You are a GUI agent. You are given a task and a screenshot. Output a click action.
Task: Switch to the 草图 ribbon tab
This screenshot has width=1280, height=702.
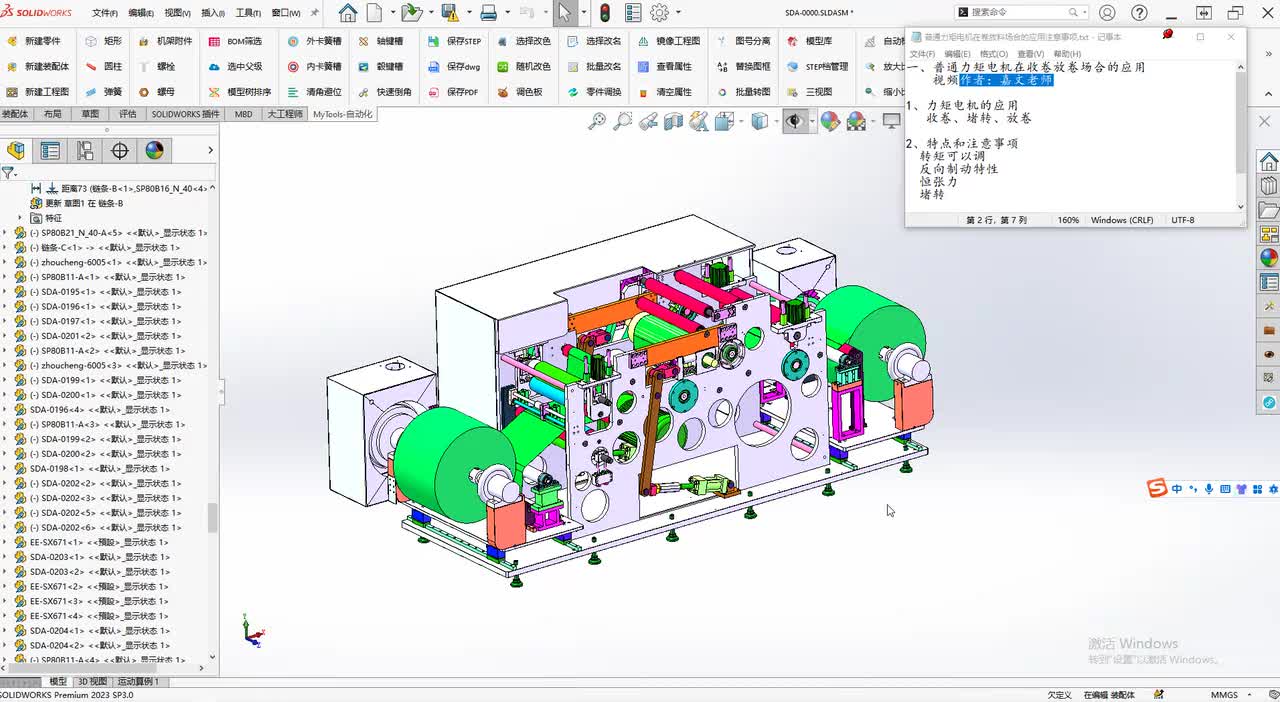coord(90,114)
